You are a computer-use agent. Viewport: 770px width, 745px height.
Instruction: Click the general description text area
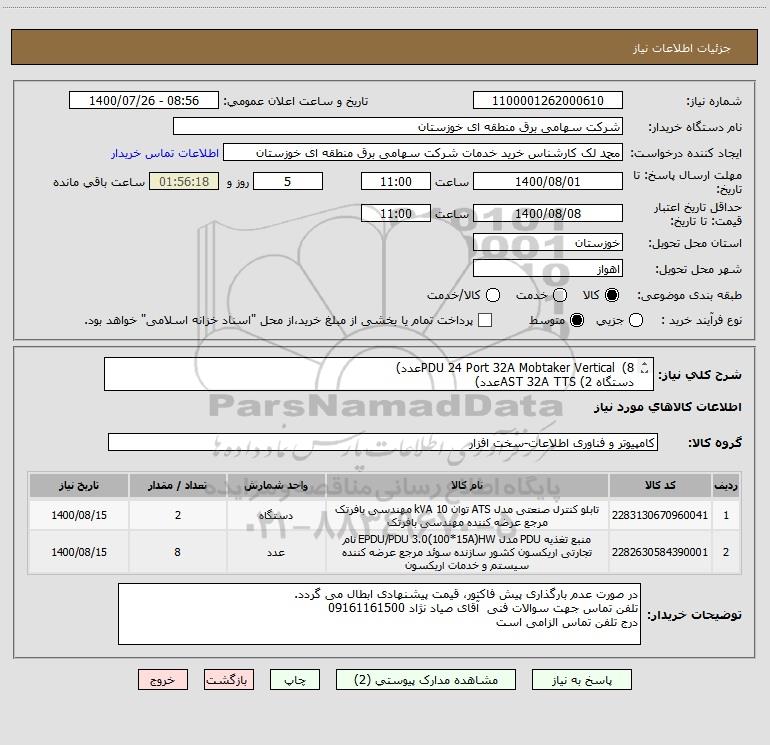(x=379, y=374)
